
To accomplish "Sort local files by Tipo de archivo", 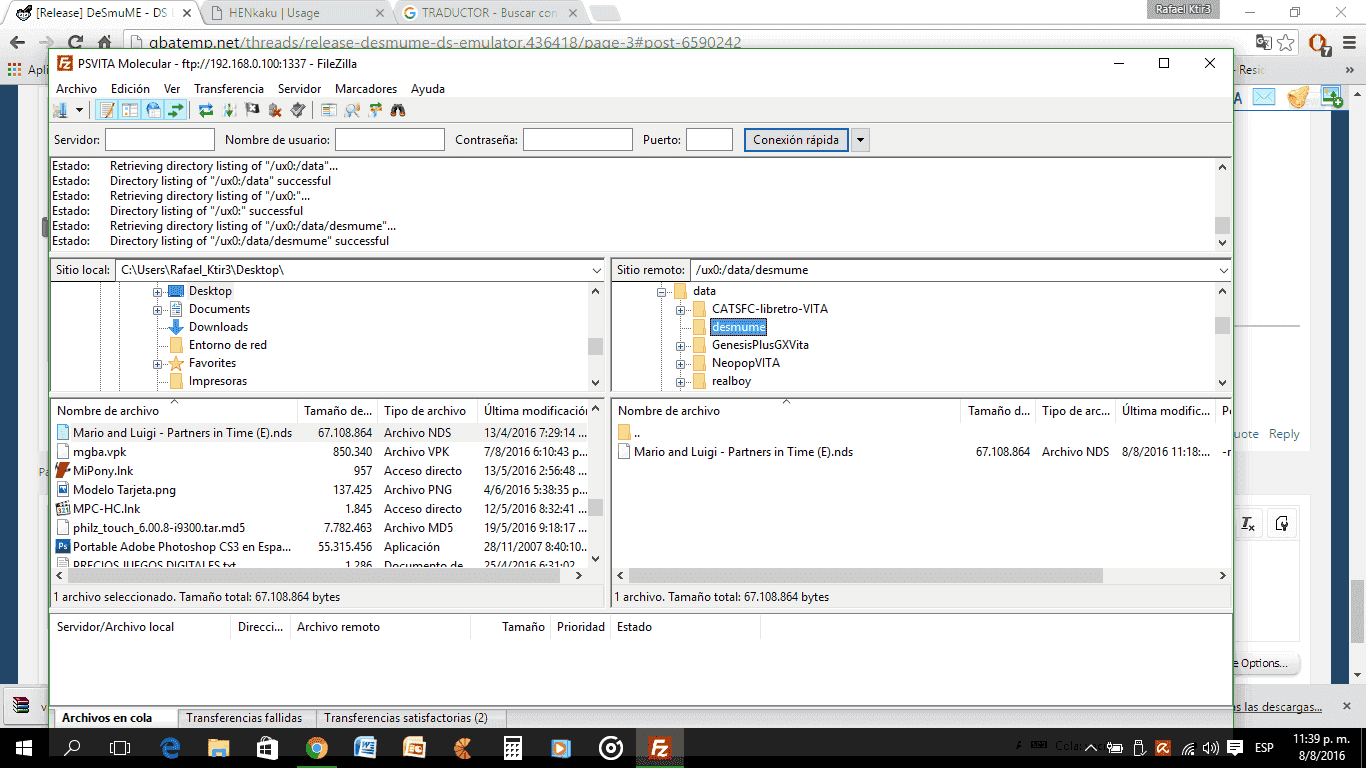I will tap(427, 411).
